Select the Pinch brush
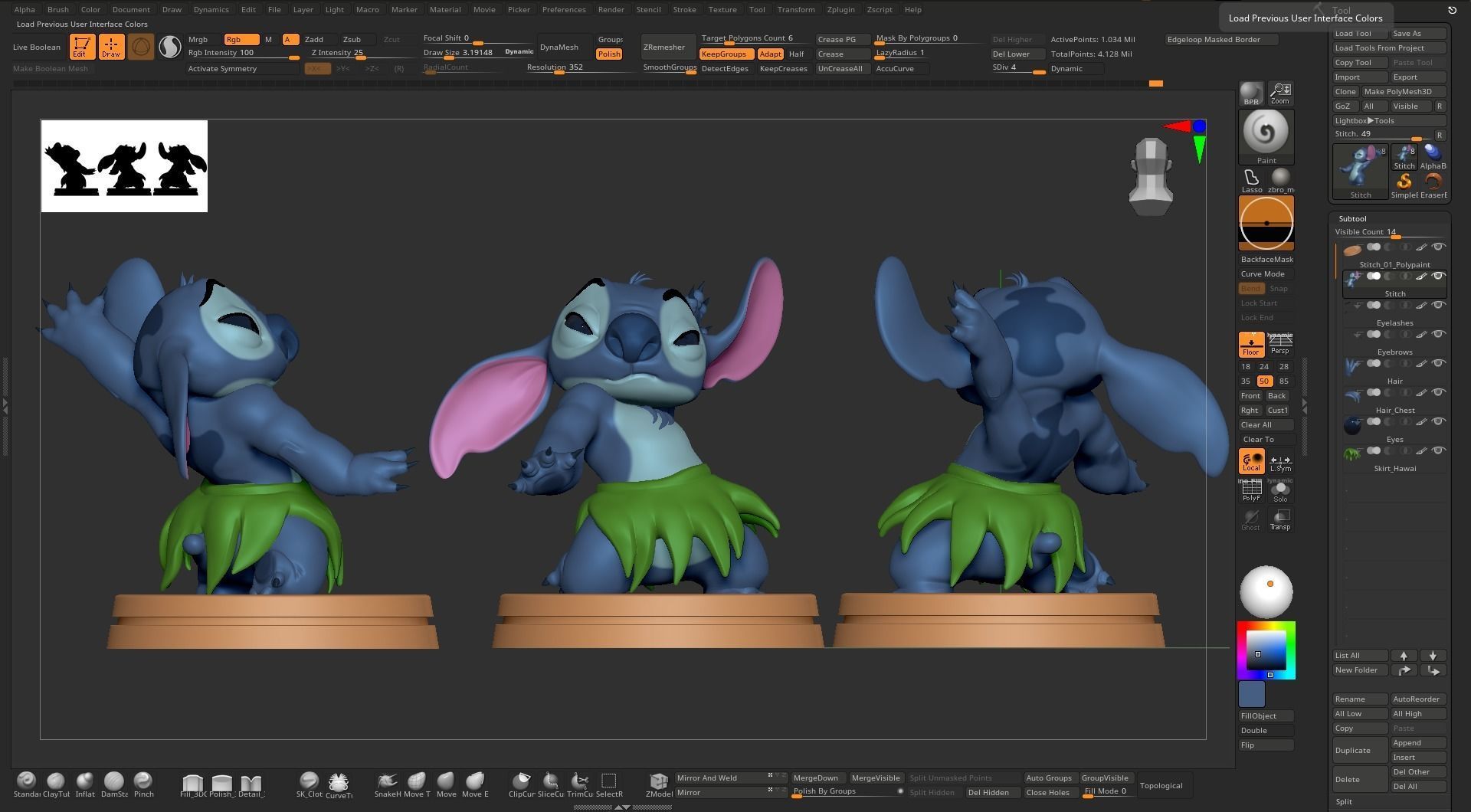The height and width of the screenshot is (812, 1471). (x=143, y=784)
